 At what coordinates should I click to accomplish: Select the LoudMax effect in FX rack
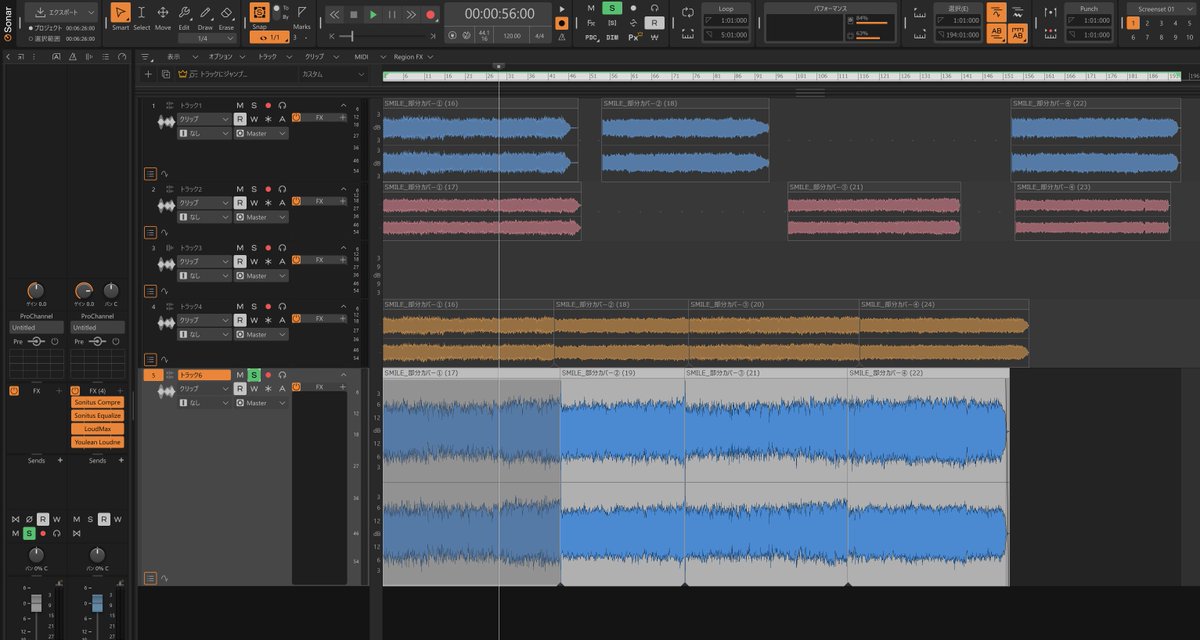click(x=97, y=428)
